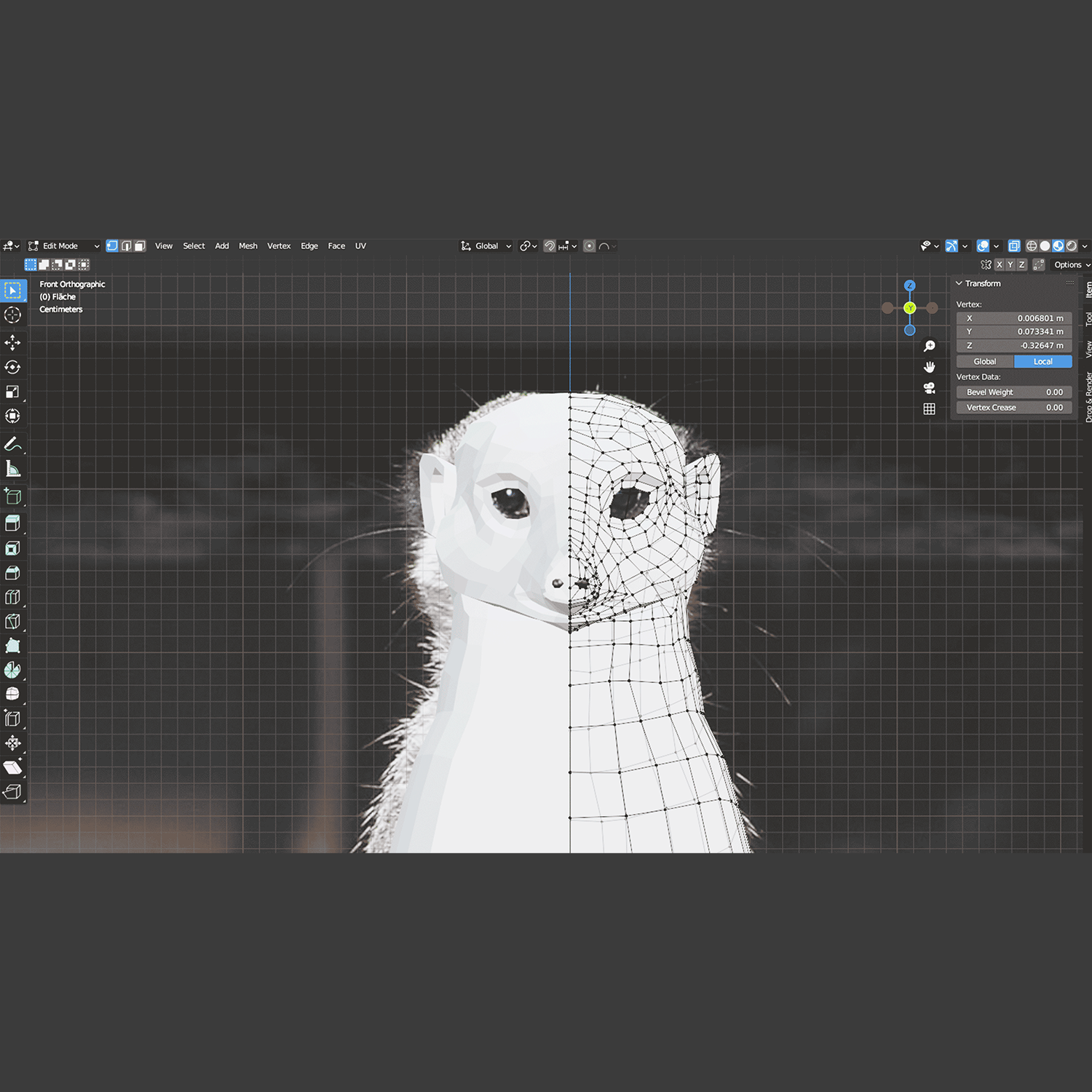
Task: Select the Rotate tool in toolbar
Action: tap(12, 368)
